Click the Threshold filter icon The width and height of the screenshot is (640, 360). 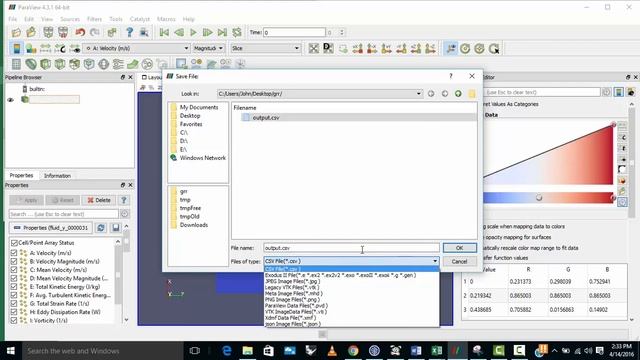click(74, 64)
